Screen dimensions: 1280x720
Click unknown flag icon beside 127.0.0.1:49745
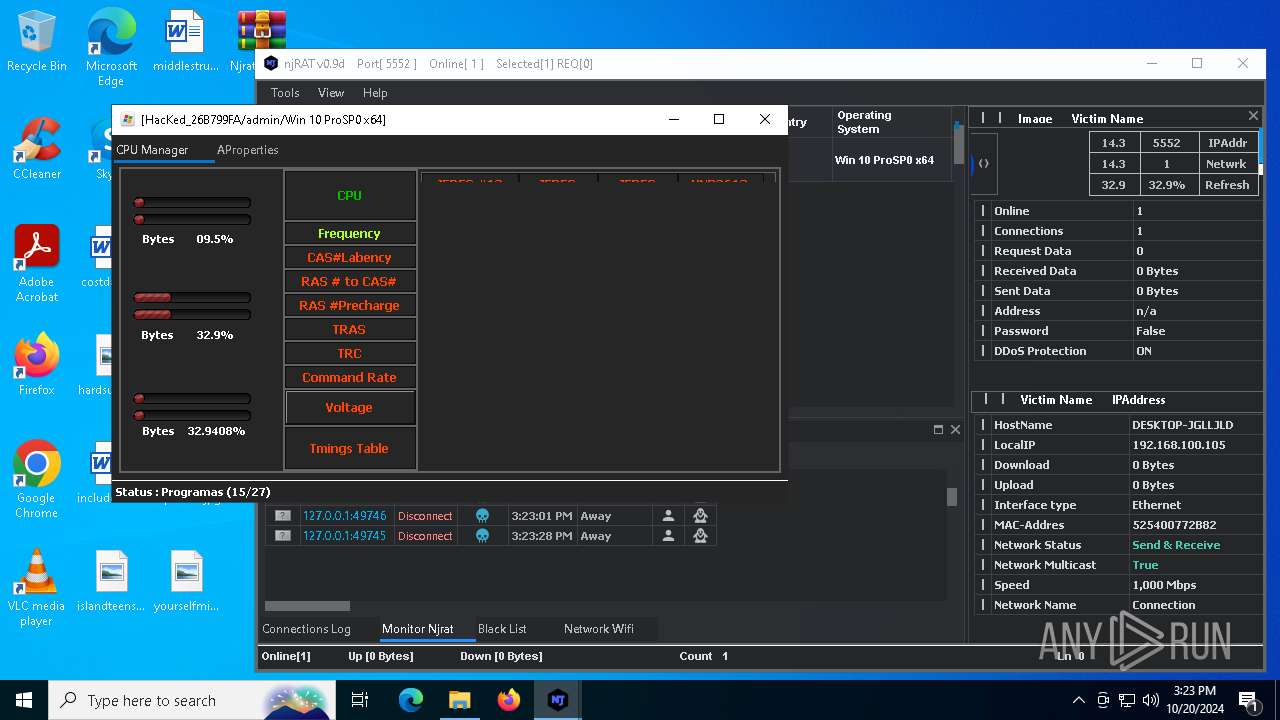pyautogui.click(x=283, y=536)
